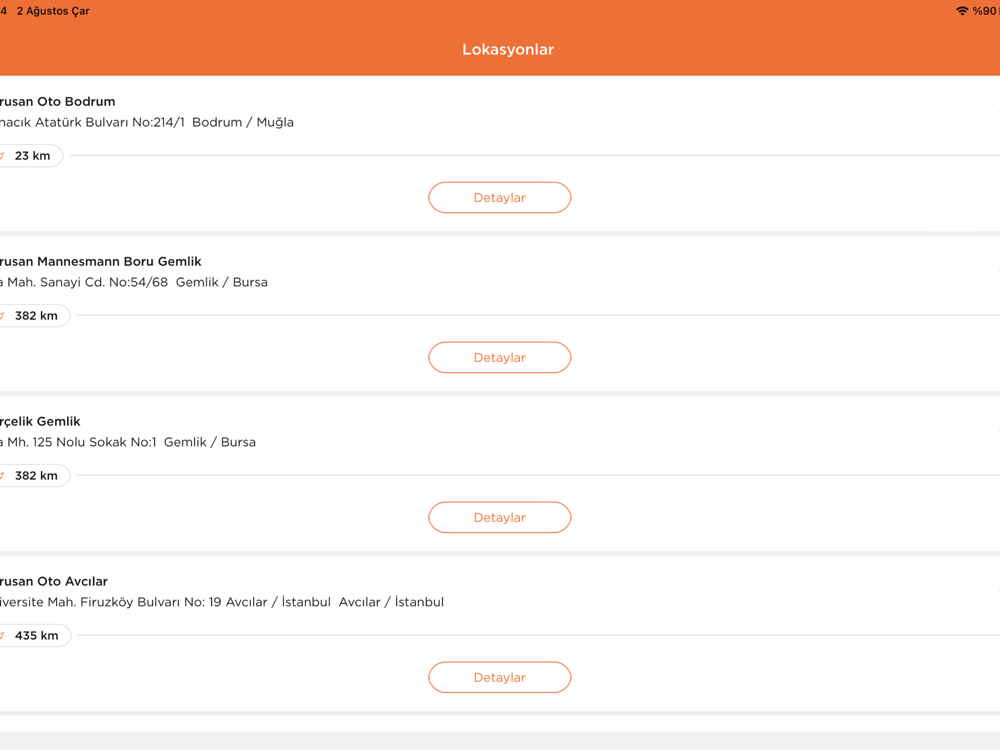Open Detaylar for the 125 Nolu Sokak location

(499, 518)
